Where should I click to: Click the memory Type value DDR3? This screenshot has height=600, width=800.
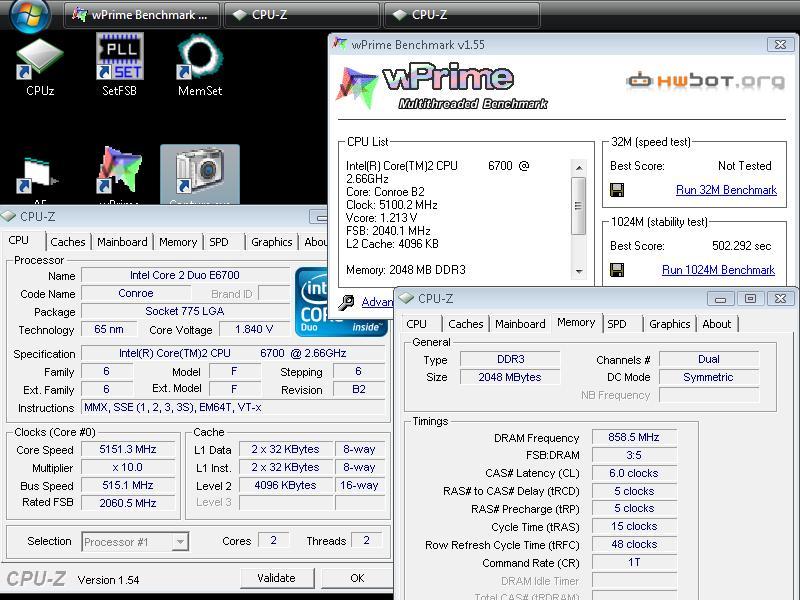click(510, 359)
